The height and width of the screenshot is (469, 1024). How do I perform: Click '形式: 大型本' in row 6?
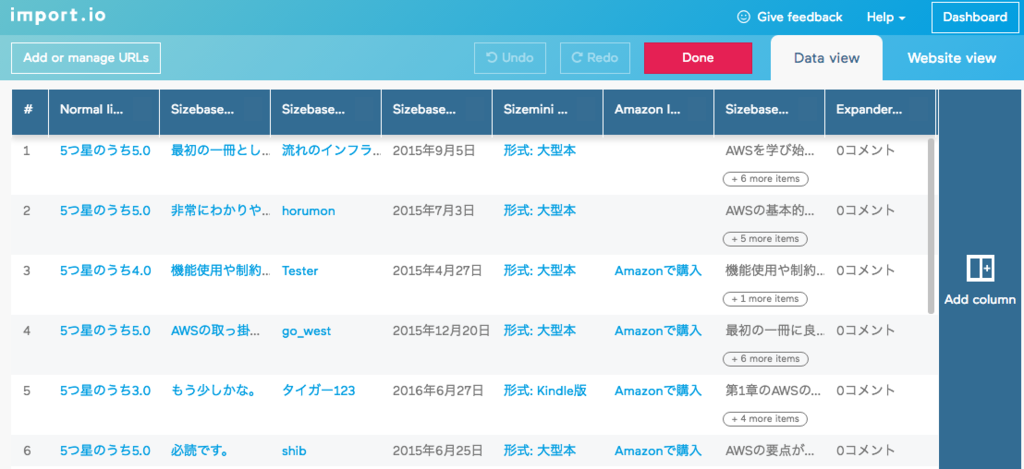pyautogui.click(x=539, y=451)
